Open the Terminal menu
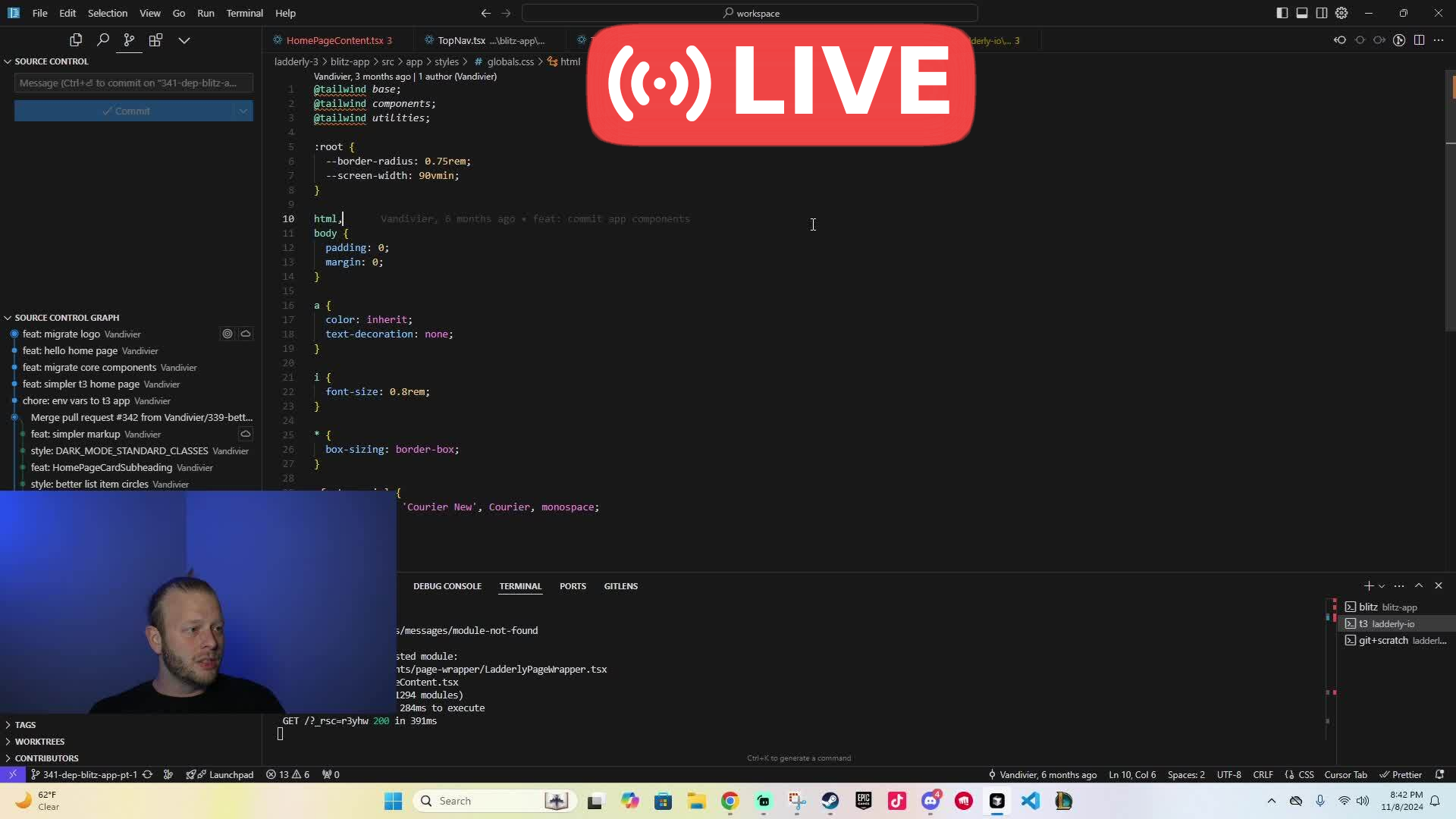 (244, 13)
